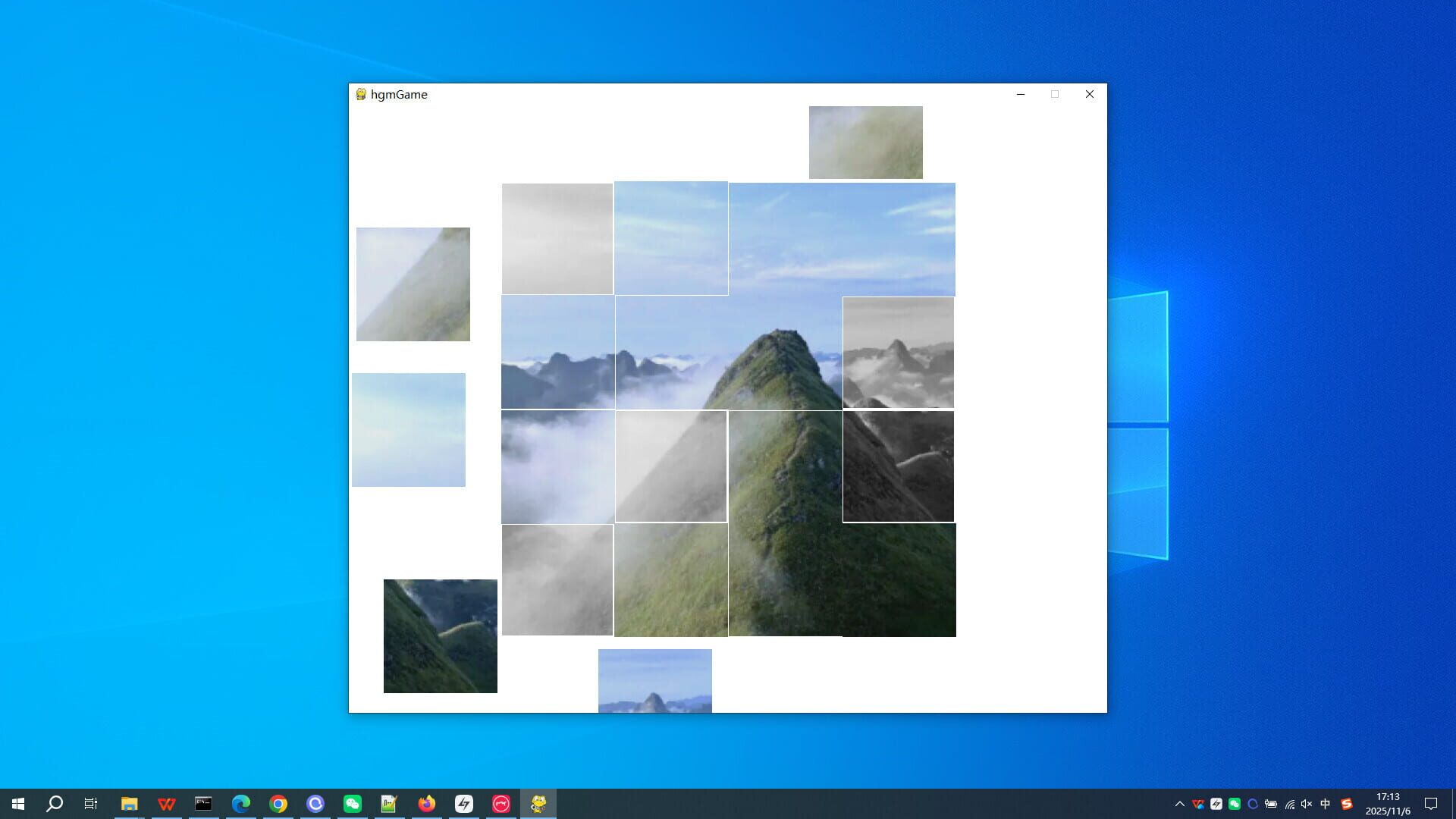Open WPS Office from the taskbar
This screenshot has width=1456, height=819.
[x=166, y=804]
